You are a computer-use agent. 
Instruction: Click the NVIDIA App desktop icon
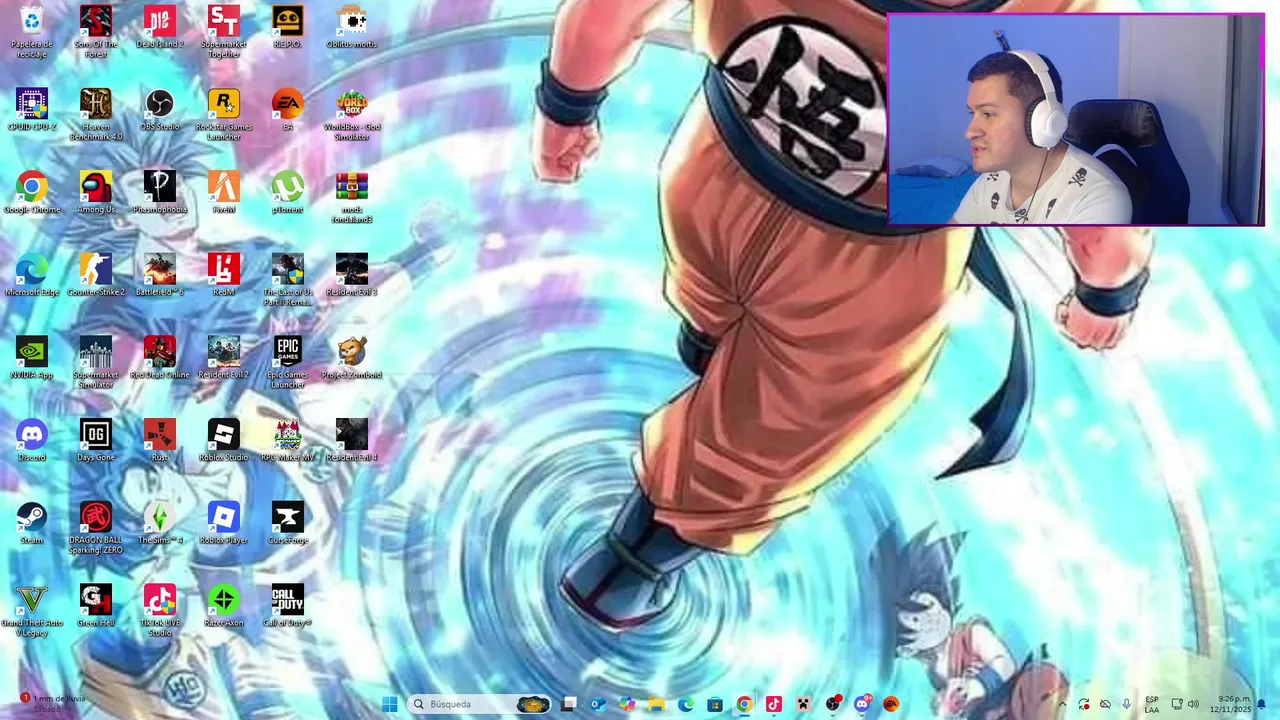coord(32,358)
